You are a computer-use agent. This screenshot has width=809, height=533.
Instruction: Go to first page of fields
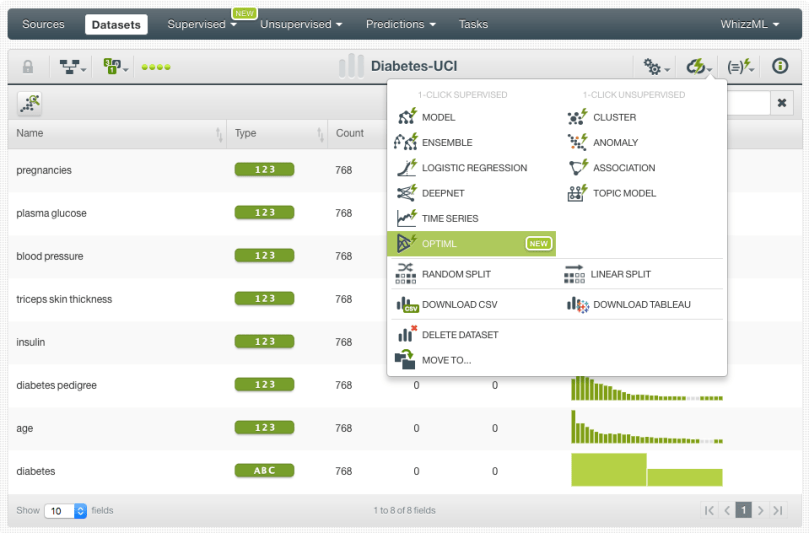(x=709, y=510)
